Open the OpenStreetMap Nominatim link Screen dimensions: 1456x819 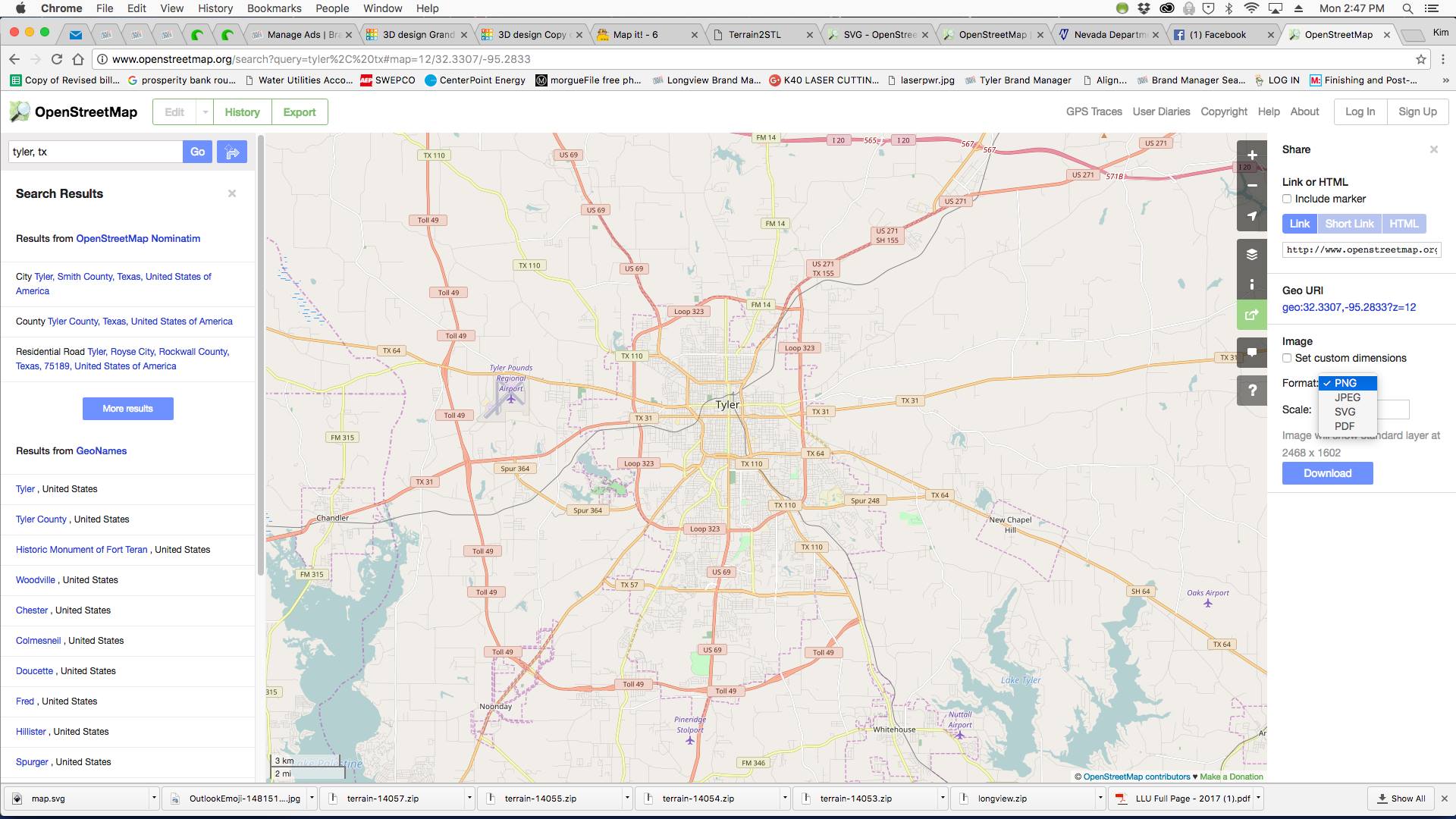(138, 239)
